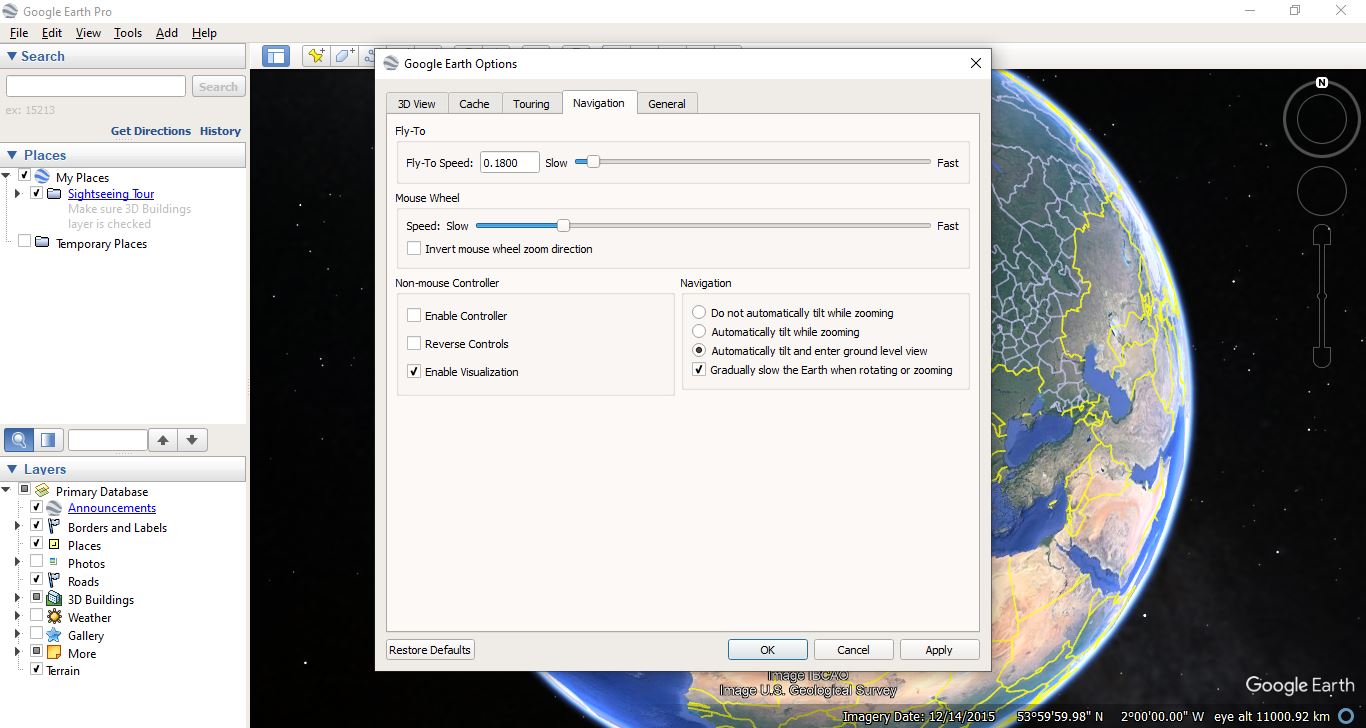
Task: Click the Mouse Wheel Speed slider handle
Action: [x=563, y=226]
